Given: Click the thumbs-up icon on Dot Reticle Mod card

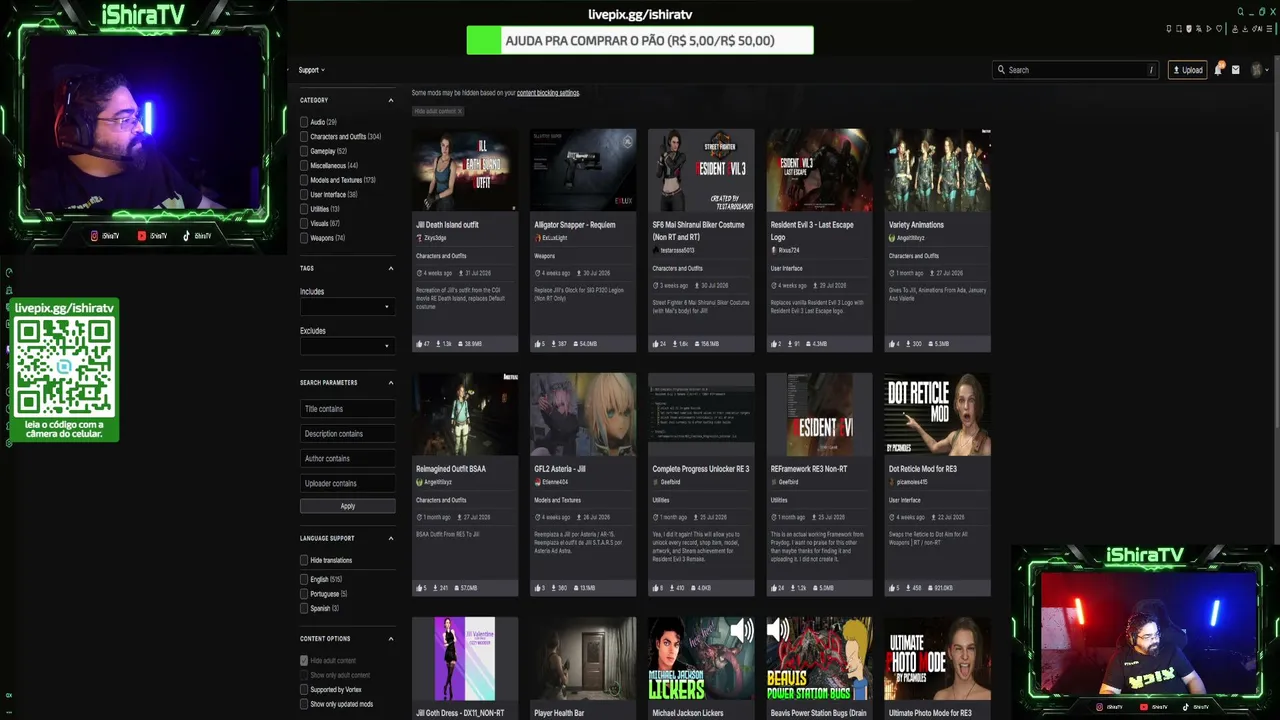Looking at the screenshot, I should click(892, 588).
